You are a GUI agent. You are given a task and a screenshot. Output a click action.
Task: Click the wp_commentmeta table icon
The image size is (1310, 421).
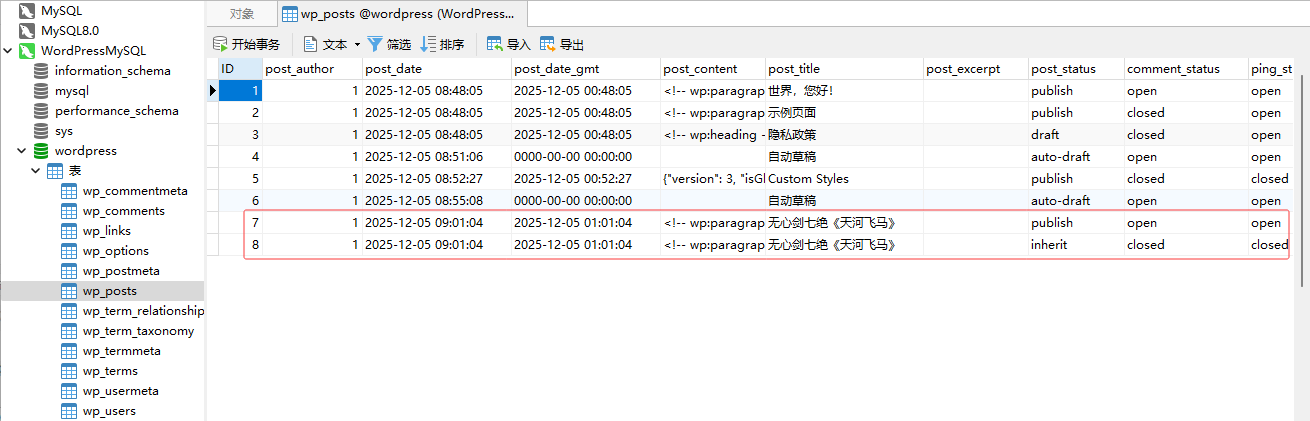point(69,190)
